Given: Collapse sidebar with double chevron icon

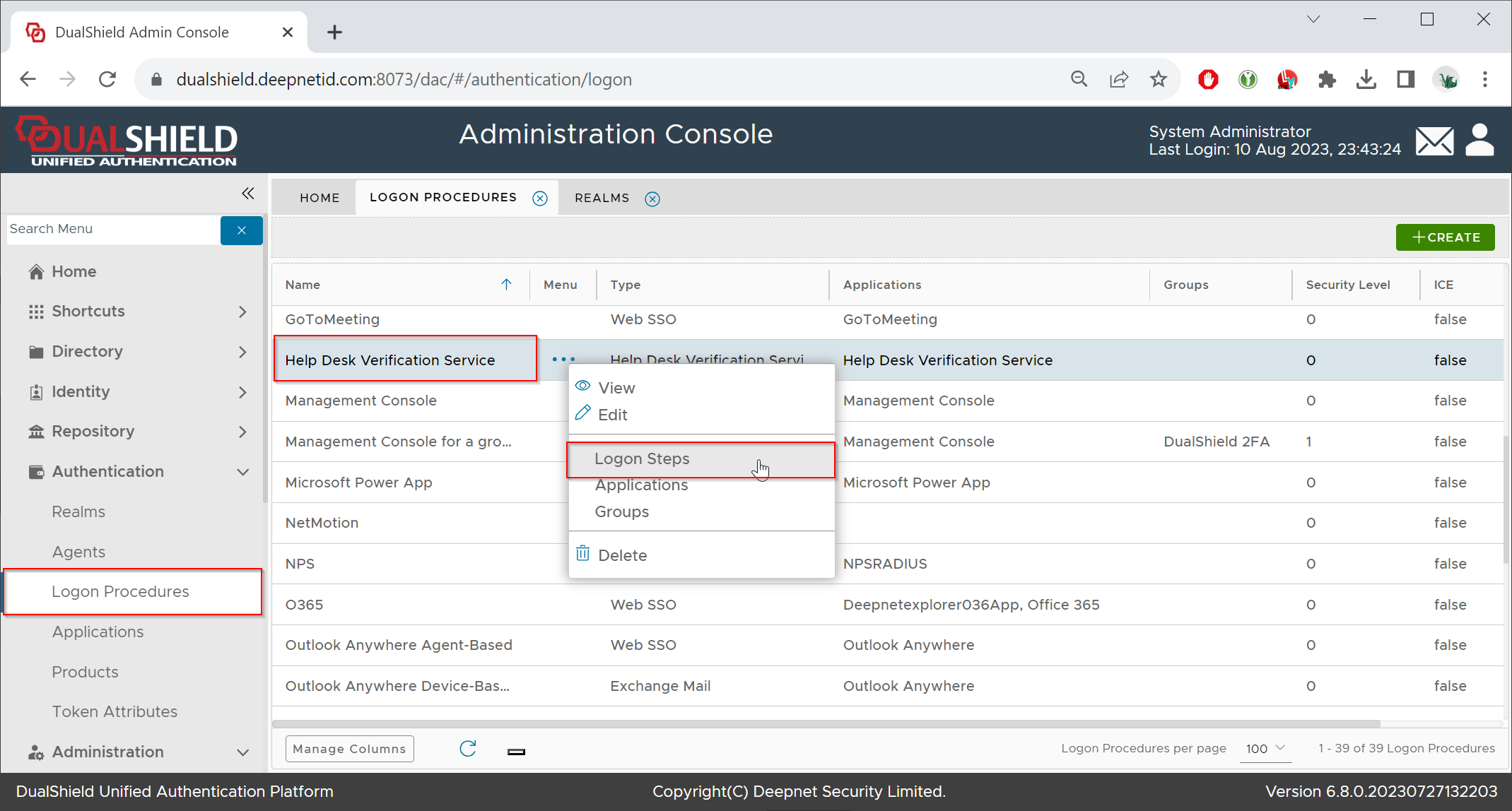Looking at the screenshot, I should 247,194.
